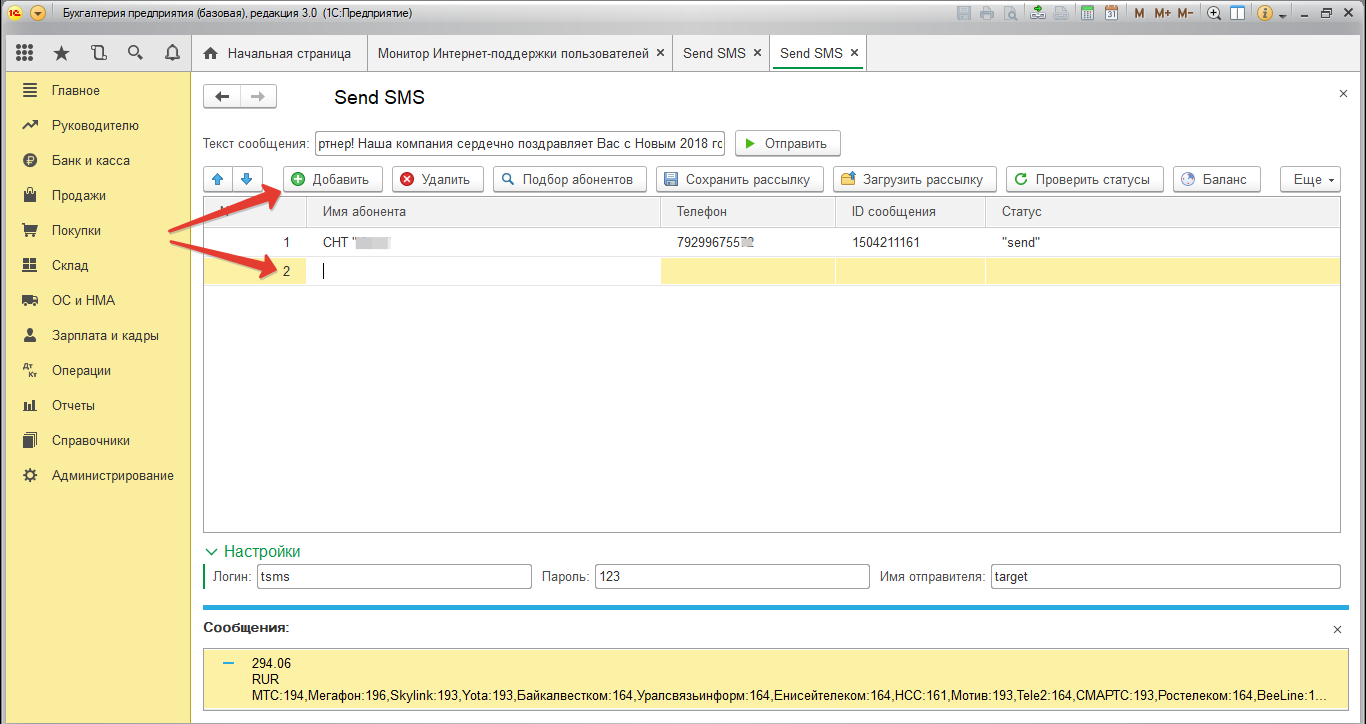Switch to the first Send SMS tab
The height and width of the screenshot is (724, 1366).
pos(721,53)
